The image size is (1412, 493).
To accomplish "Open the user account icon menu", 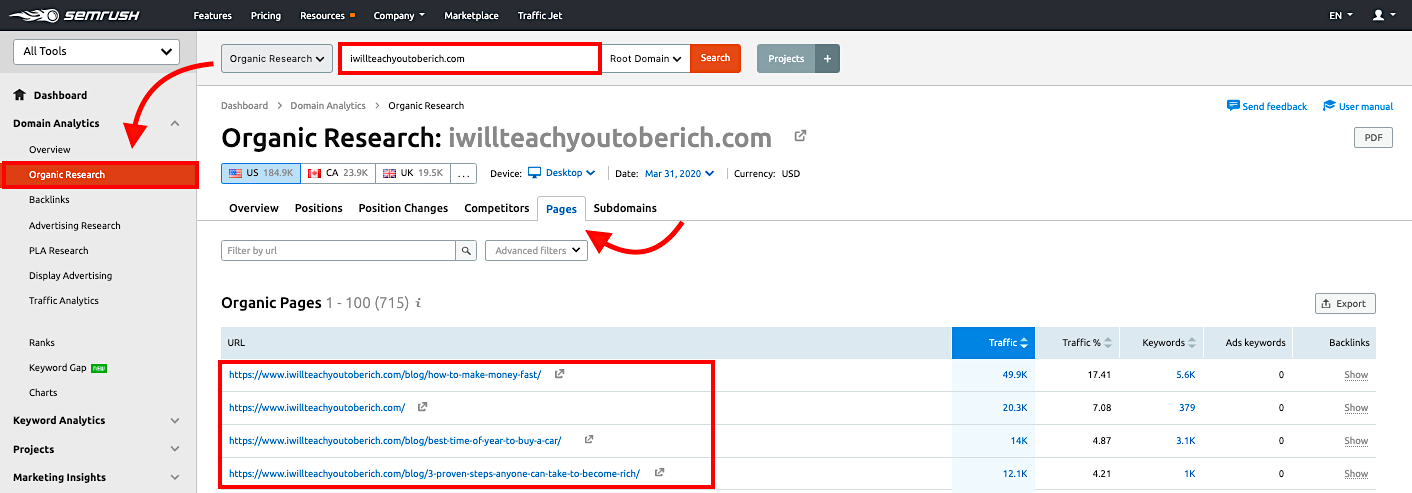I will [x=1383, y=15].
